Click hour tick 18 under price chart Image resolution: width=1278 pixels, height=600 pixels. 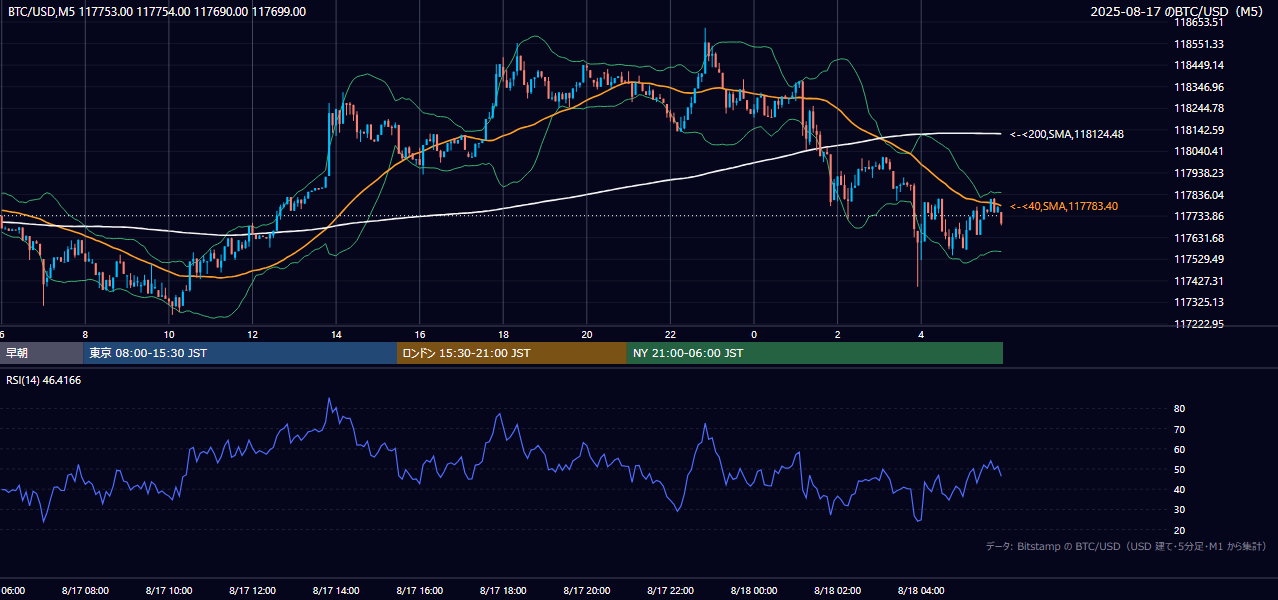pyautogui.click(x=503, y=334)
